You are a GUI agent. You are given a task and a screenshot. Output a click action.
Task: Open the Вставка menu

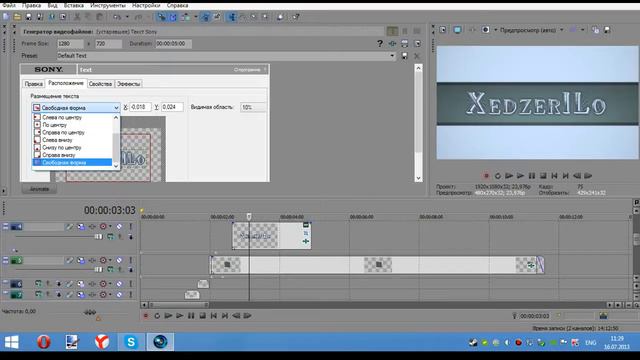(74, 5)
